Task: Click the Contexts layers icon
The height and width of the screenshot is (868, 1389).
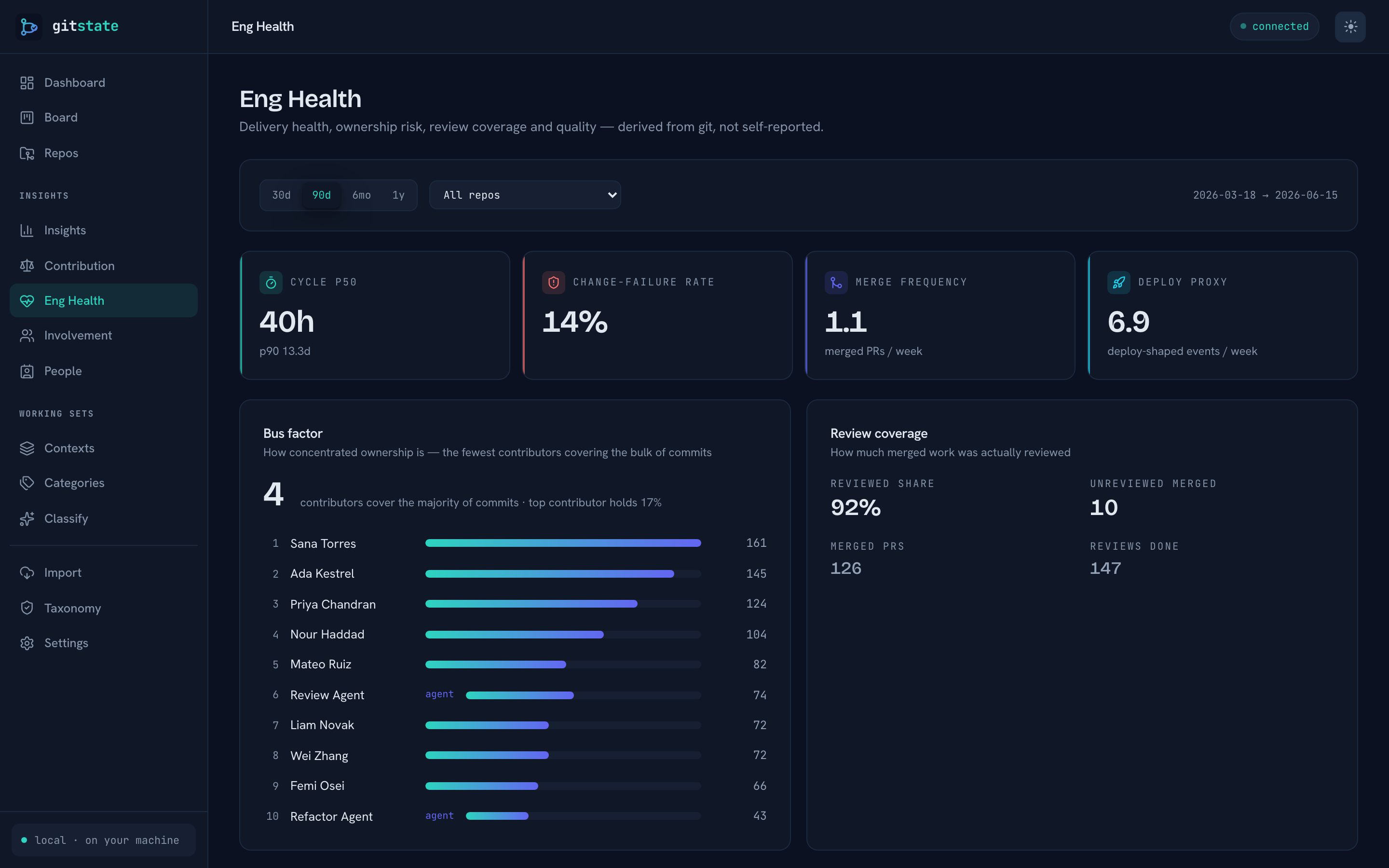Action: point(27,448)
